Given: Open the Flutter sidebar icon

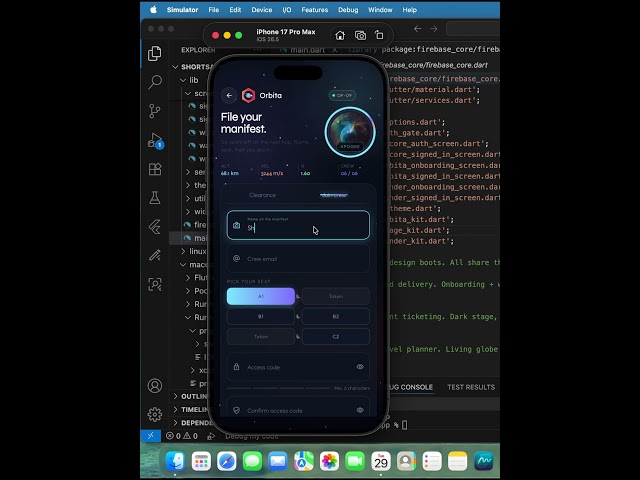Looking at the screenshot, I should [155, 227].
